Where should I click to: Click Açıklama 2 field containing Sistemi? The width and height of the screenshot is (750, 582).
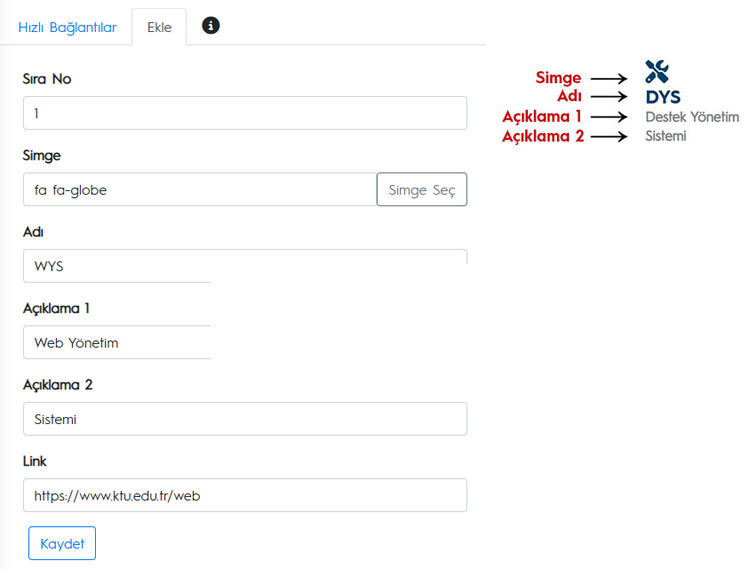245,419
